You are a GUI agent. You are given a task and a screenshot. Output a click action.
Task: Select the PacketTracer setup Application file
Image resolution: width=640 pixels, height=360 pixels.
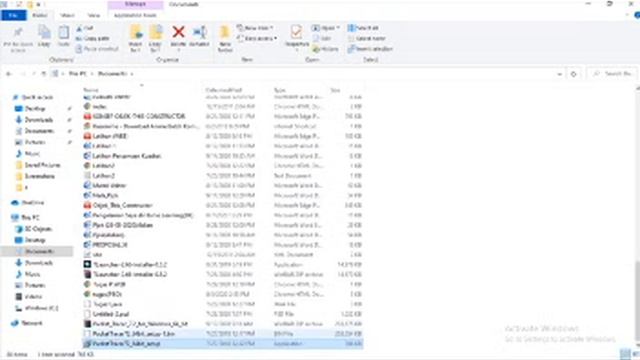(223, 344)
